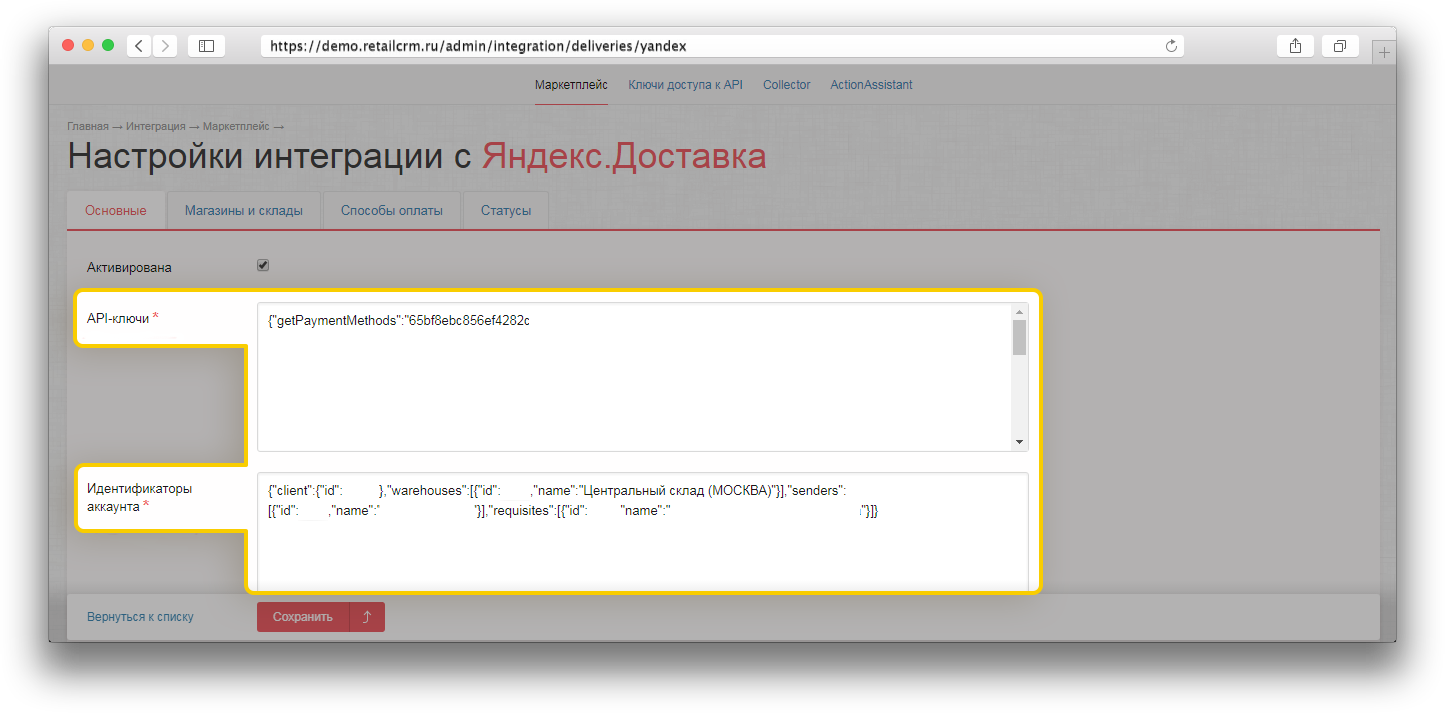
Task: Follow the Маркетплейс breadcrumb link
Action: click(x=236, y=127)
